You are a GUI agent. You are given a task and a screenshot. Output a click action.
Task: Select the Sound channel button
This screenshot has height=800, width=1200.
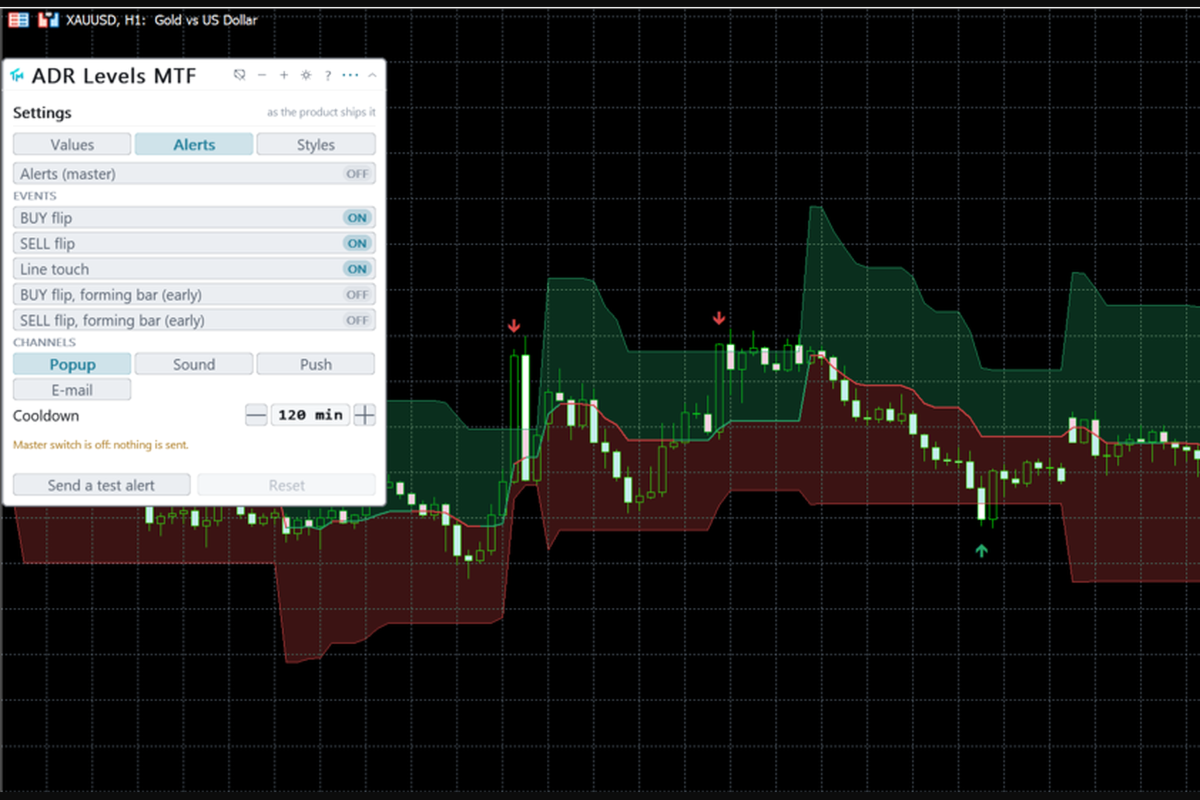(x=194, y=364)
